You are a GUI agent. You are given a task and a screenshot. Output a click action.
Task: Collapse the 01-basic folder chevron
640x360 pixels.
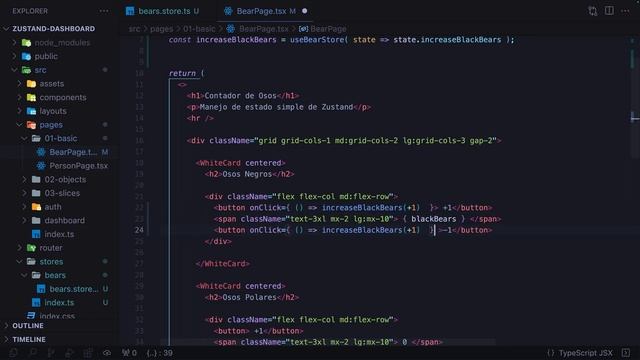pos(24,138)
